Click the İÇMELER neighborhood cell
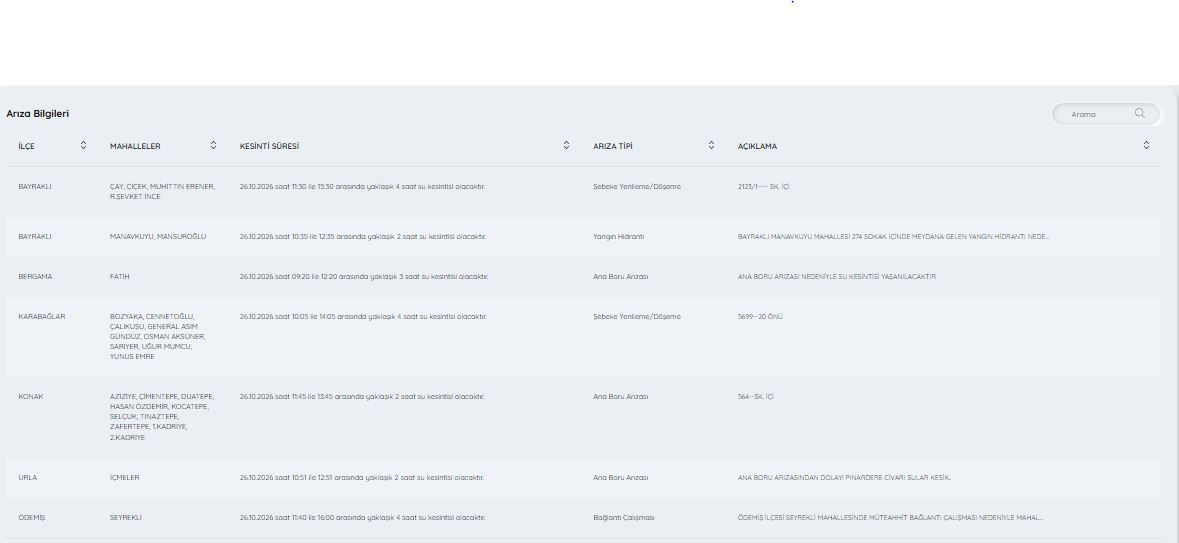 click(125, 478)
